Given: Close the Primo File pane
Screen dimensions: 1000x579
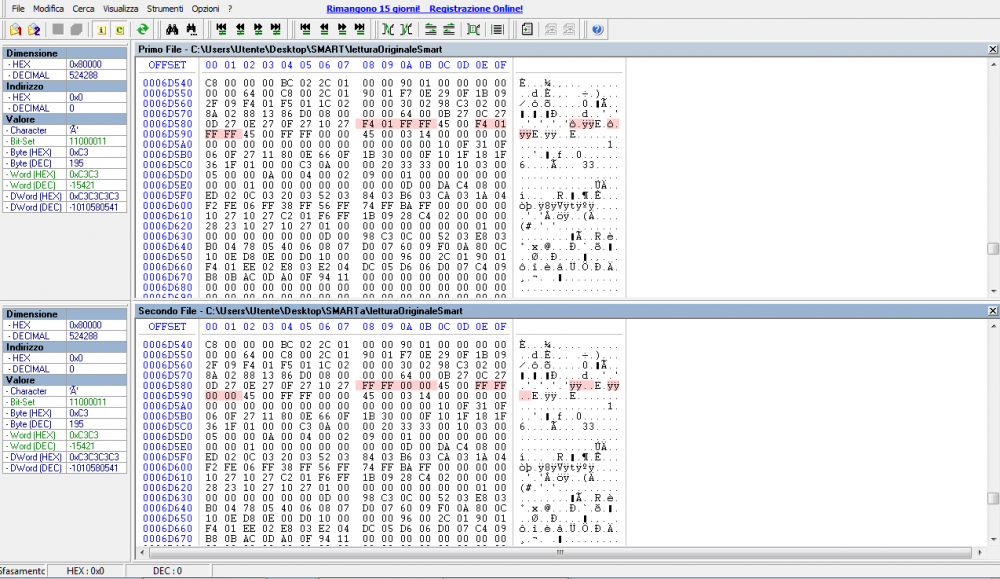Looking at the screenshot, I should pos(992,49).
